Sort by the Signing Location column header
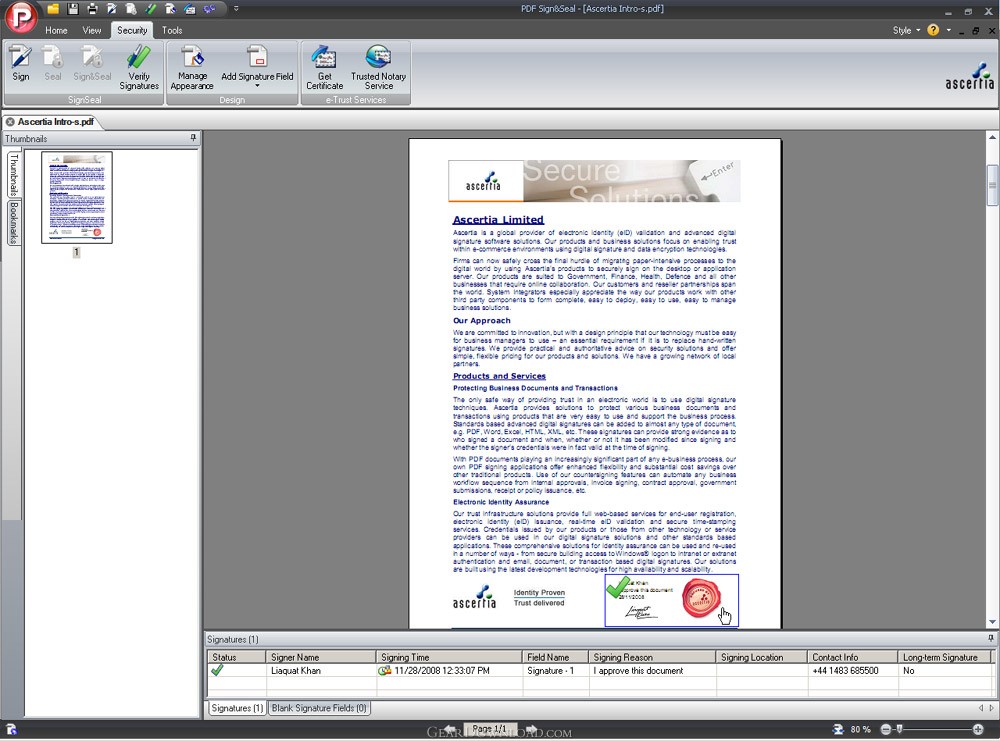The image size is (1000, 741). (761, 657)
